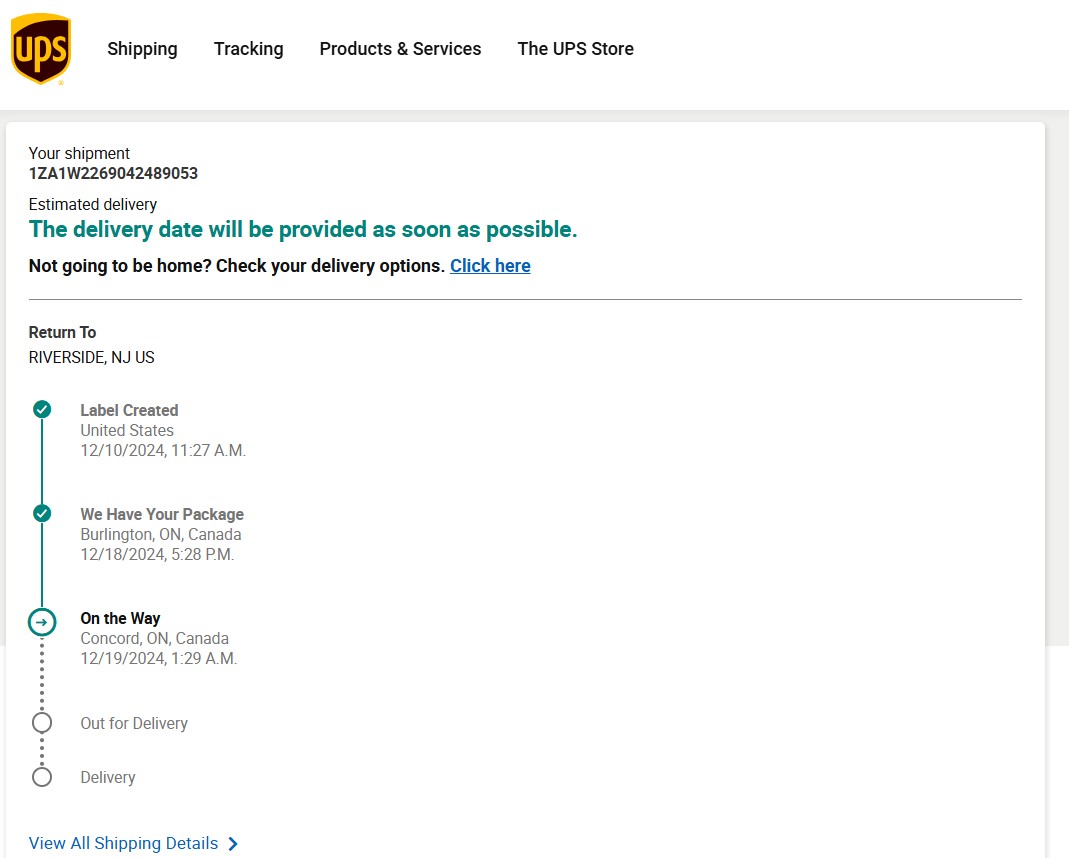Click the Label Created green checkmark icon
The height and width of the screenshot is (858, 1069).
pyautogui.click(x=42, y=409)
